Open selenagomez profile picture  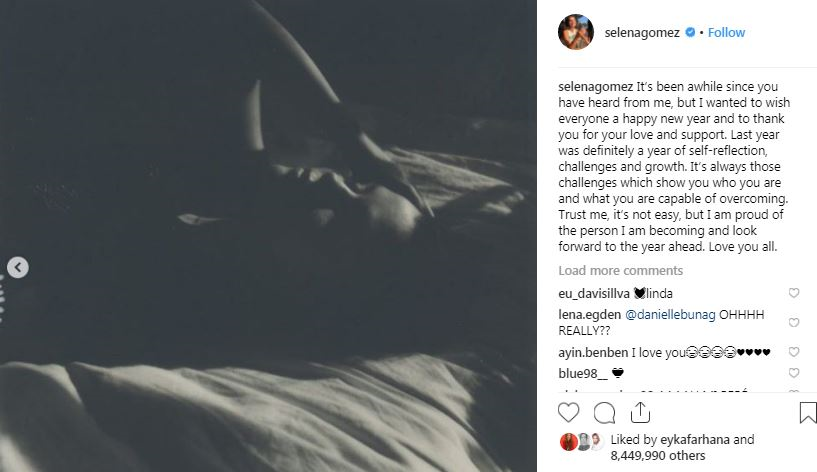(x=576, y=32)
